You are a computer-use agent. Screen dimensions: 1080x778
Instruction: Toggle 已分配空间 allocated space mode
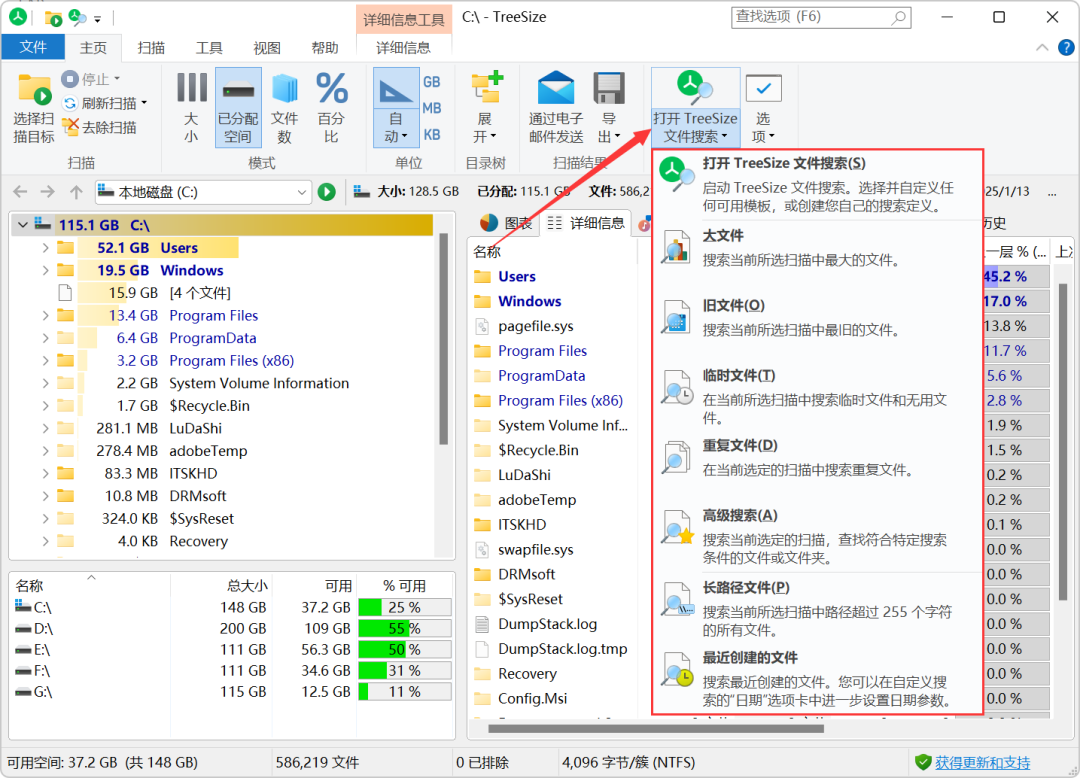coord(238,107)
